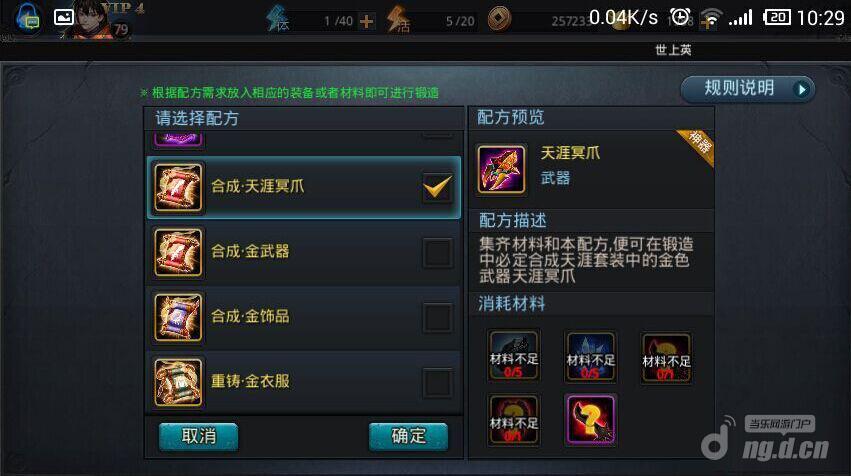Click the 合成·金武器 scroll icon
Screen dimensions: 851x476
pos(179,252)
